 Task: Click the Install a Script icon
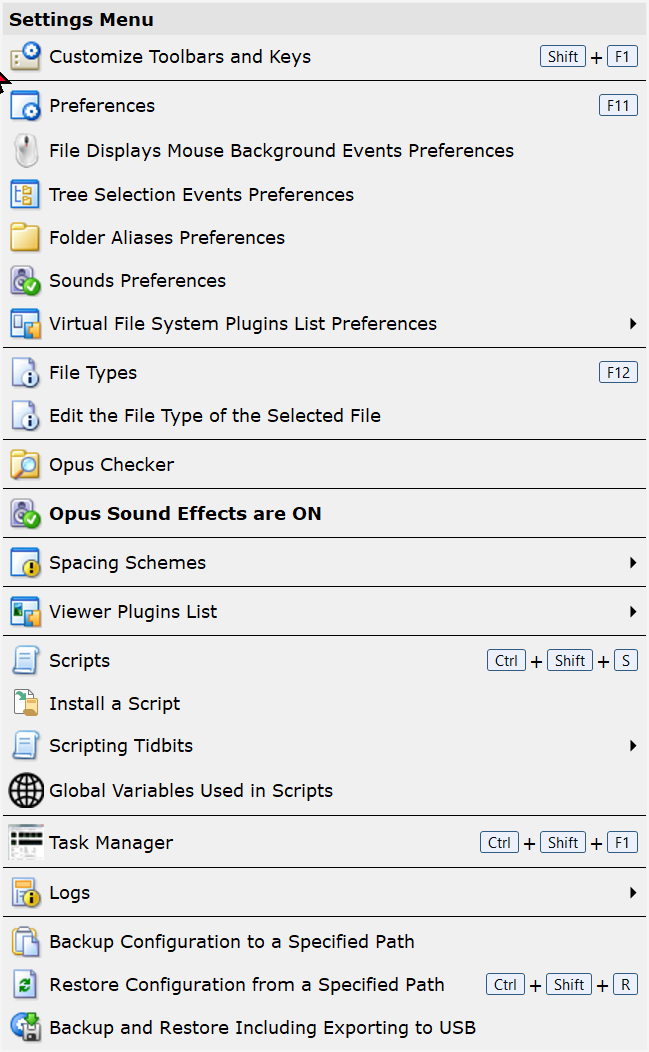(x=26, y=703)
